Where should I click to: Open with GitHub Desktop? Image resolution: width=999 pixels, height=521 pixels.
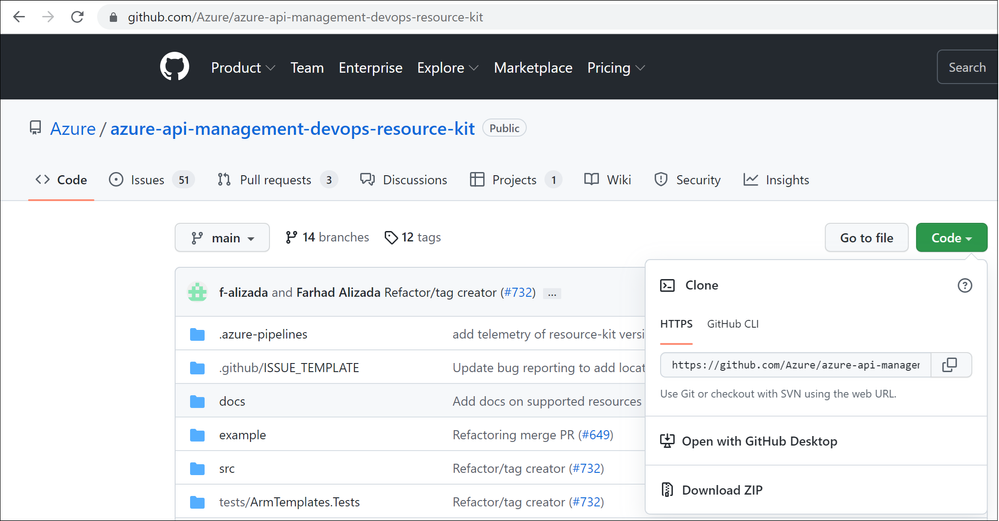[x=759, y=441]
